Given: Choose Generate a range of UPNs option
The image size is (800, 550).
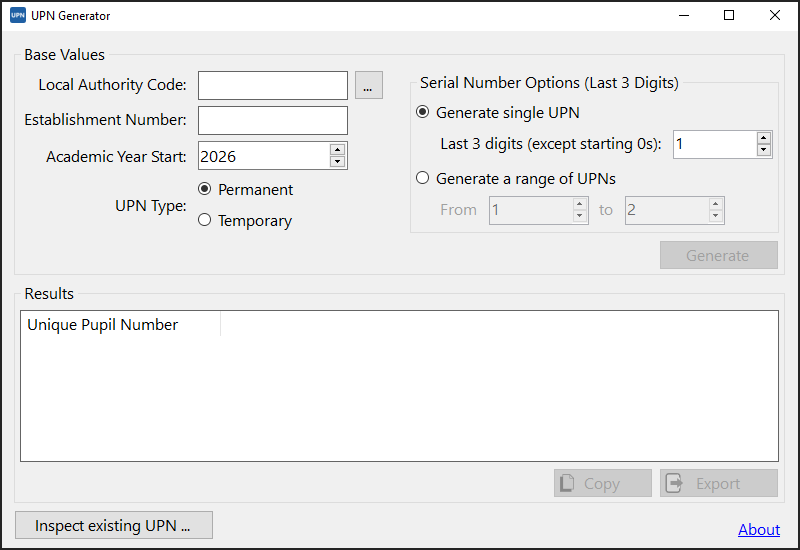Looking at the screenshot, I should (x=515, y=179).
